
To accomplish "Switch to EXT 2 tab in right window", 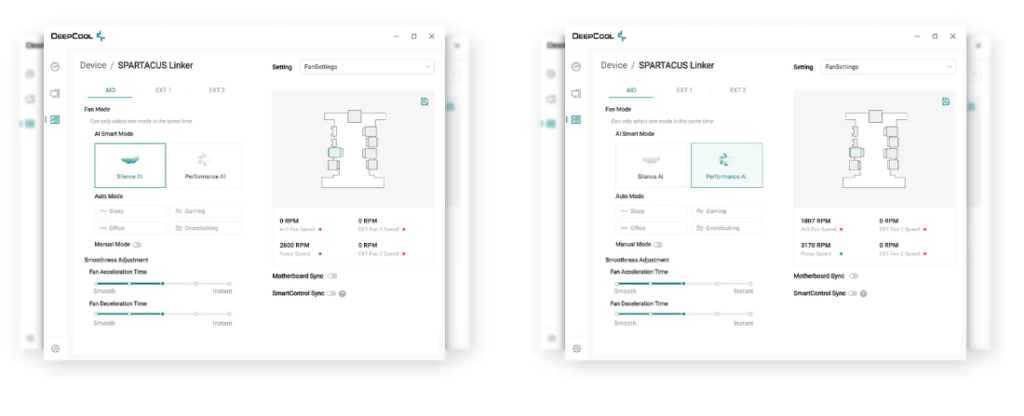I will [x=737, y=90].
